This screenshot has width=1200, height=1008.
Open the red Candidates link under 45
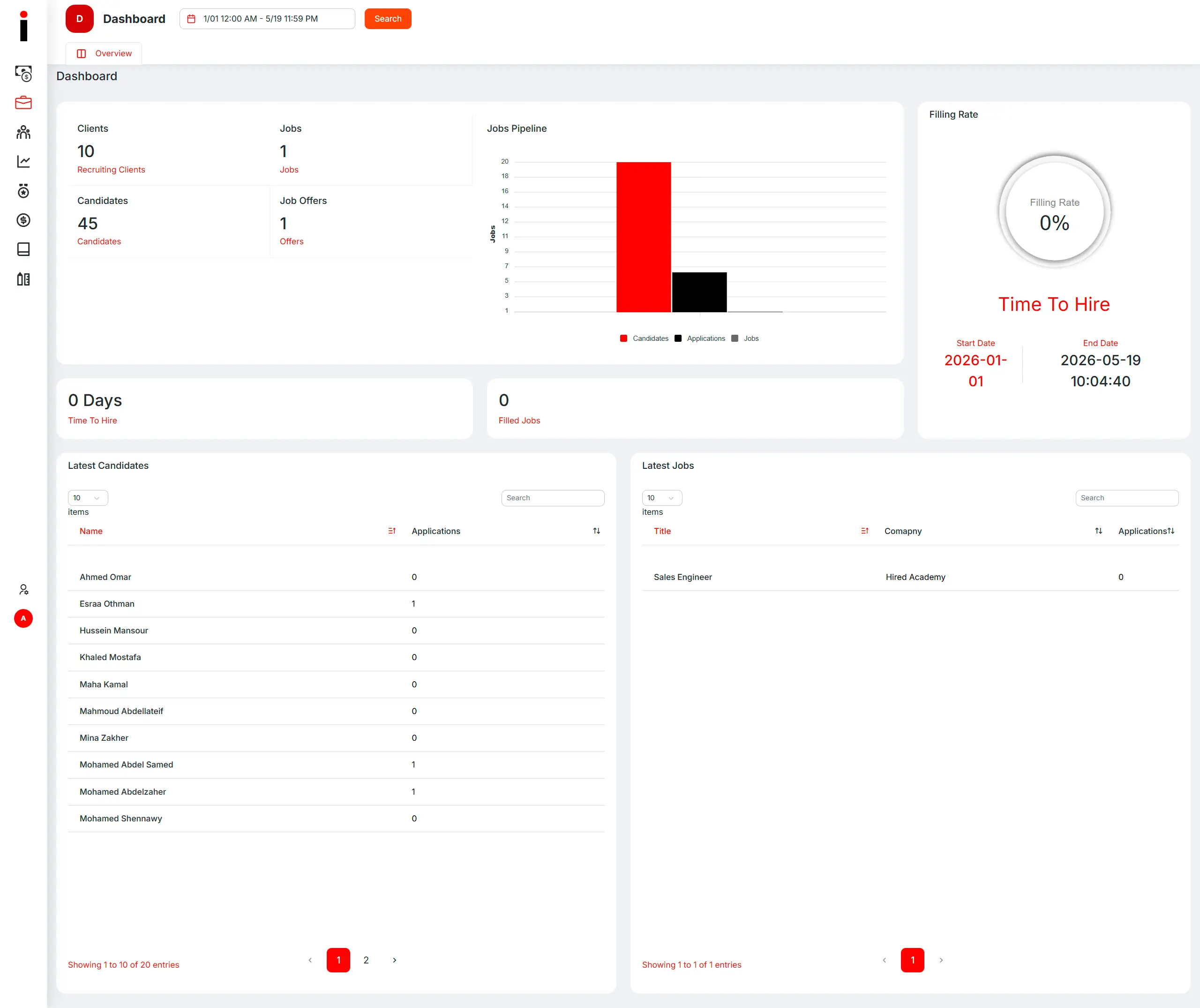tap(99, 241)
